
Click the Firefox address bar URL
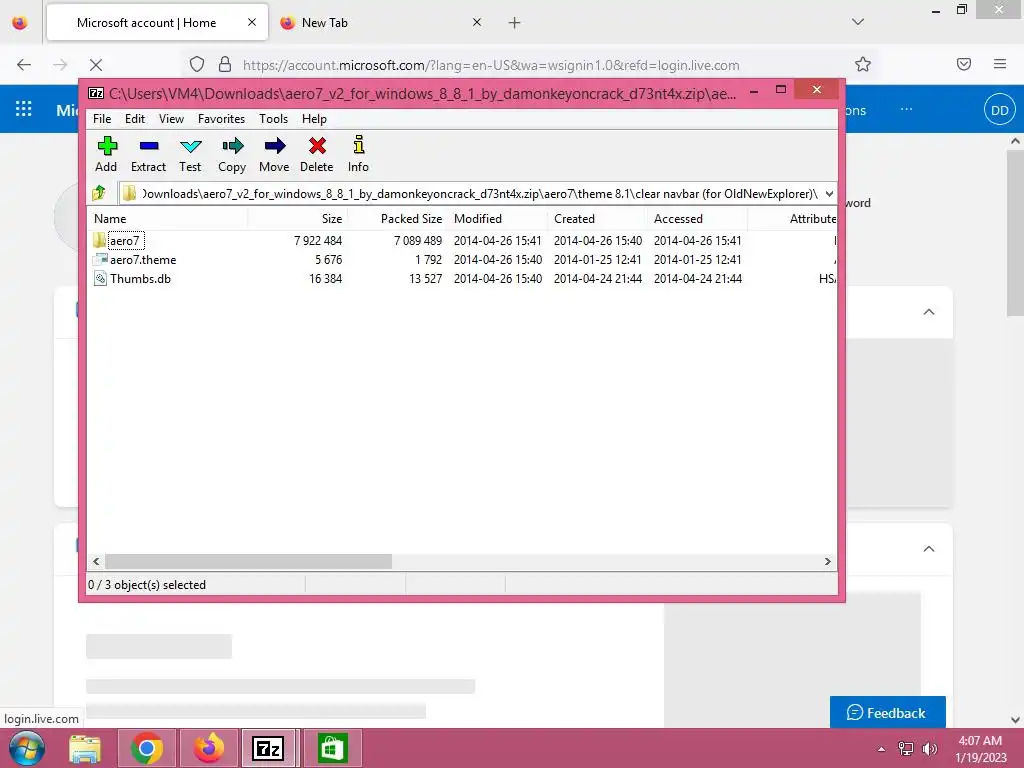click(491, 65)
